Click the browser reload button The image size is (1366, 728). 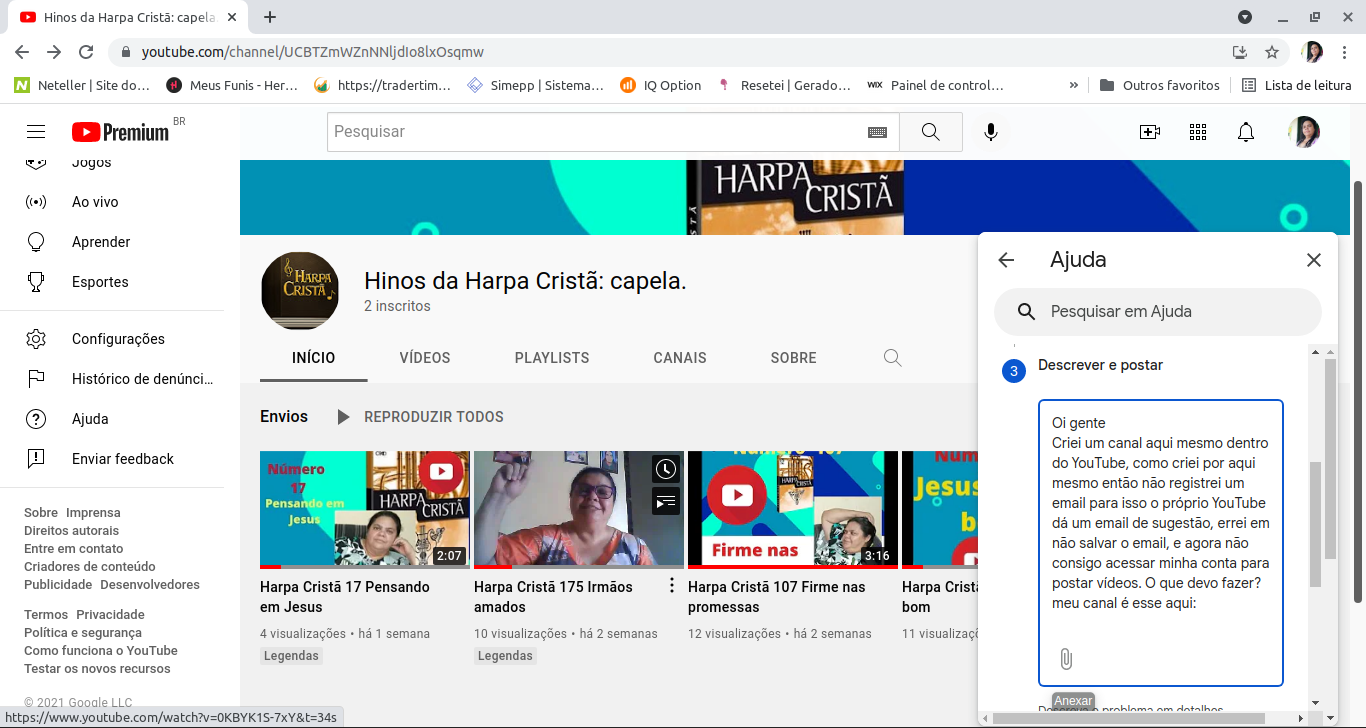(x=86, y=52)
